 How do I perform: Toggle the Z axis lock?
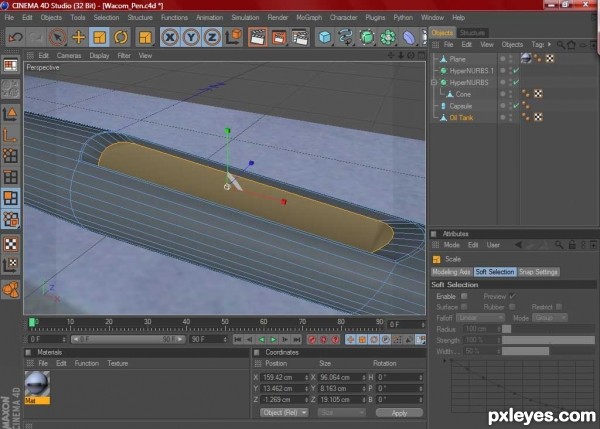212,38
